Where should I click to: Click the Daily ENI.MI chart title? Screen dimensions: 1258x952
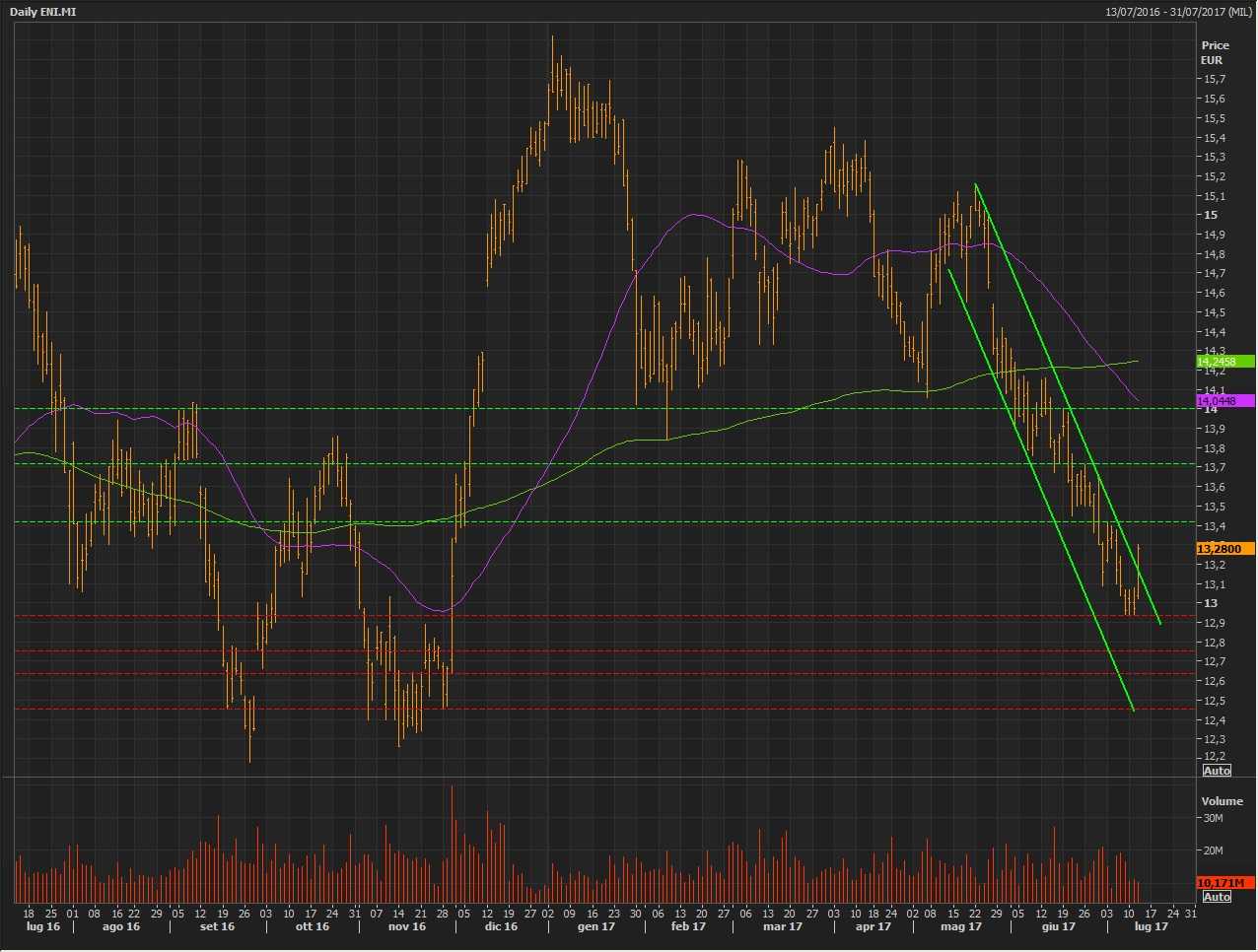tap(42, 11)
